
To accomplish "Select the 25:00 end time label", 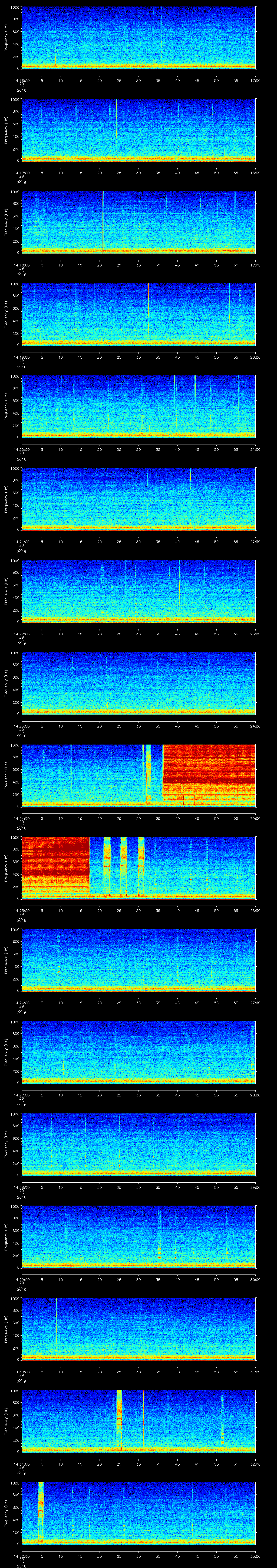I will (255, 818).
